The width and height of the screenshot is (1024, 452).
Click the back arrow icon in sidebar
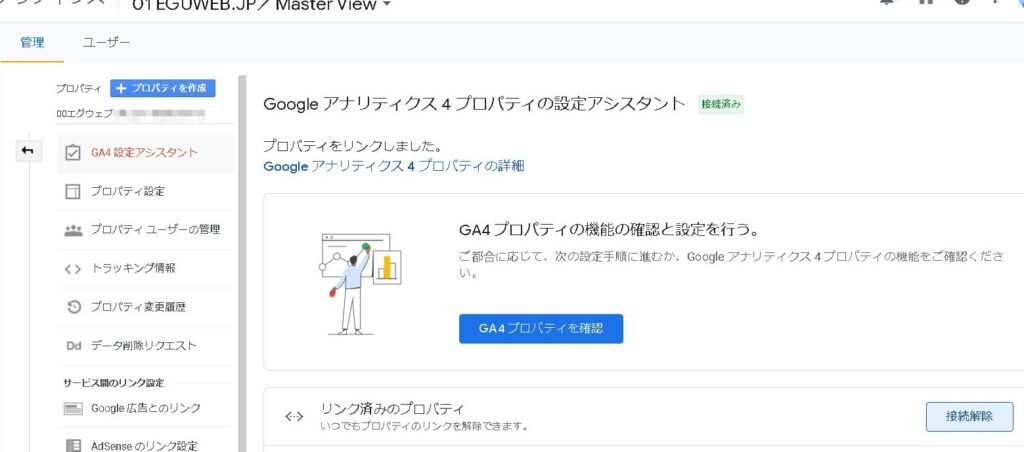(27, 151)
